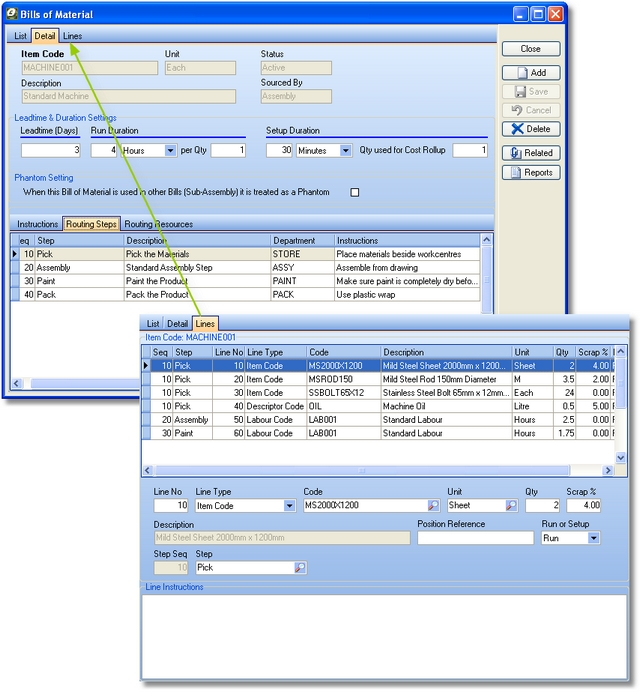640x692 pixels.
Task: Click the Add record button
Action: tap(530, 73)
